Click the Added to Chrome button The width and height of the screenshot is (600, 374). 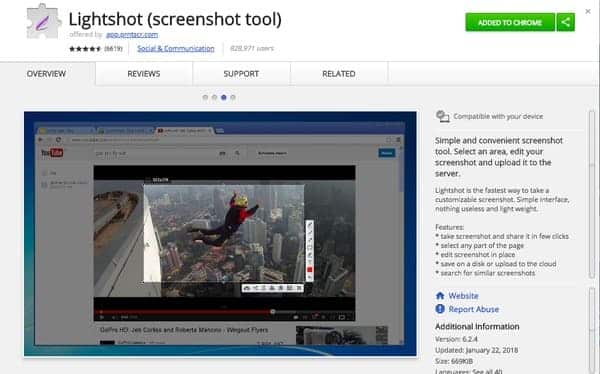(510, 22)
